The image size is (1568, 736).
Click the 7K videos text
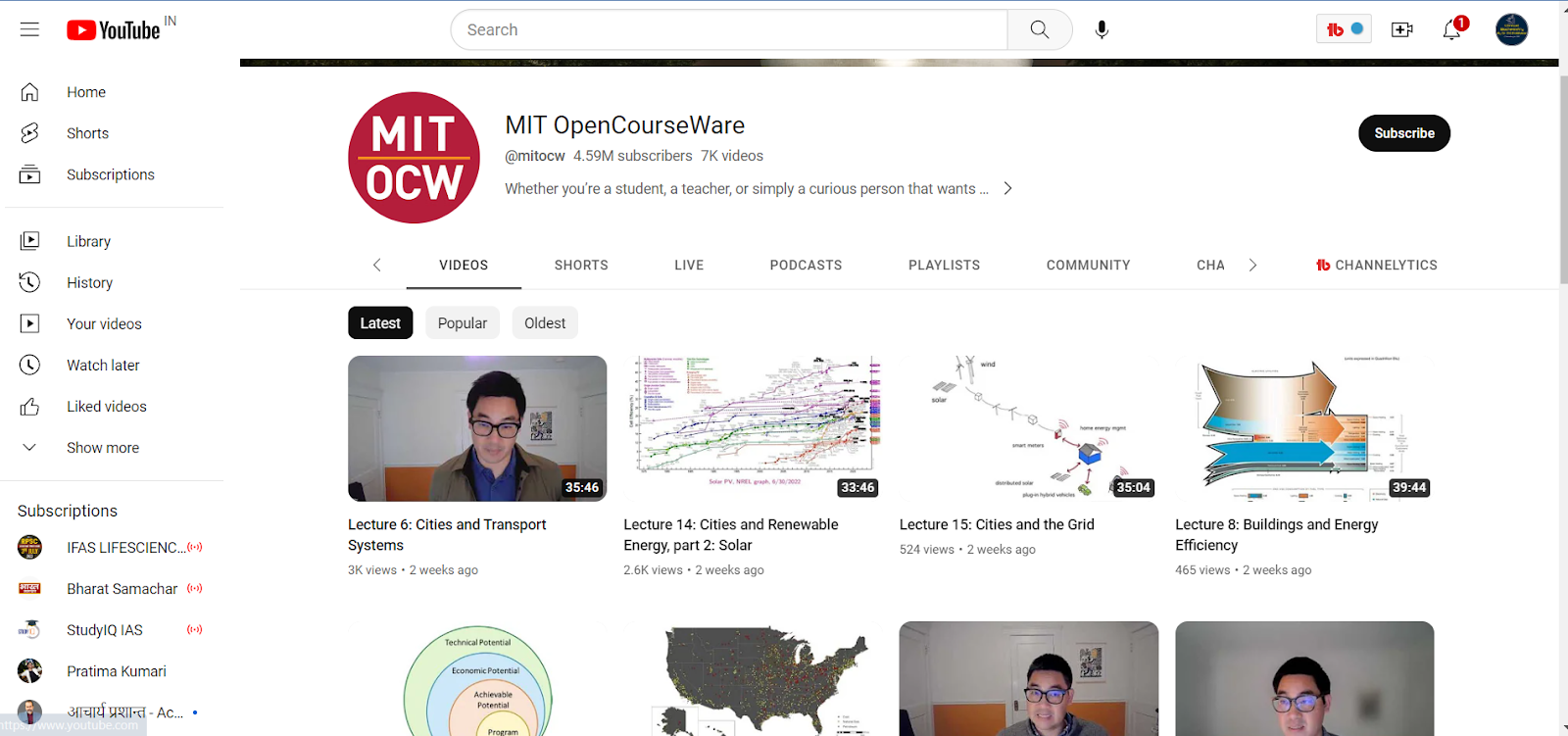click(x=732, y=156)
